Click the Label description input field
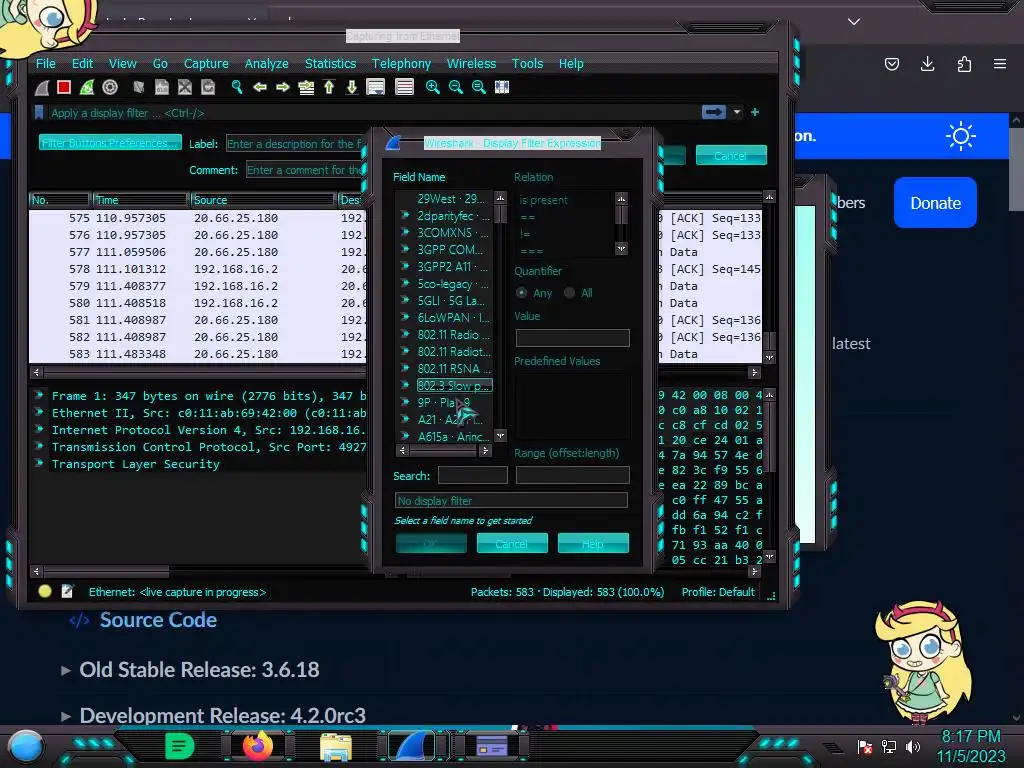Image resolution: width=1024 pixels, height=768 pixels. pyautogui.click(x=294, y=143)
